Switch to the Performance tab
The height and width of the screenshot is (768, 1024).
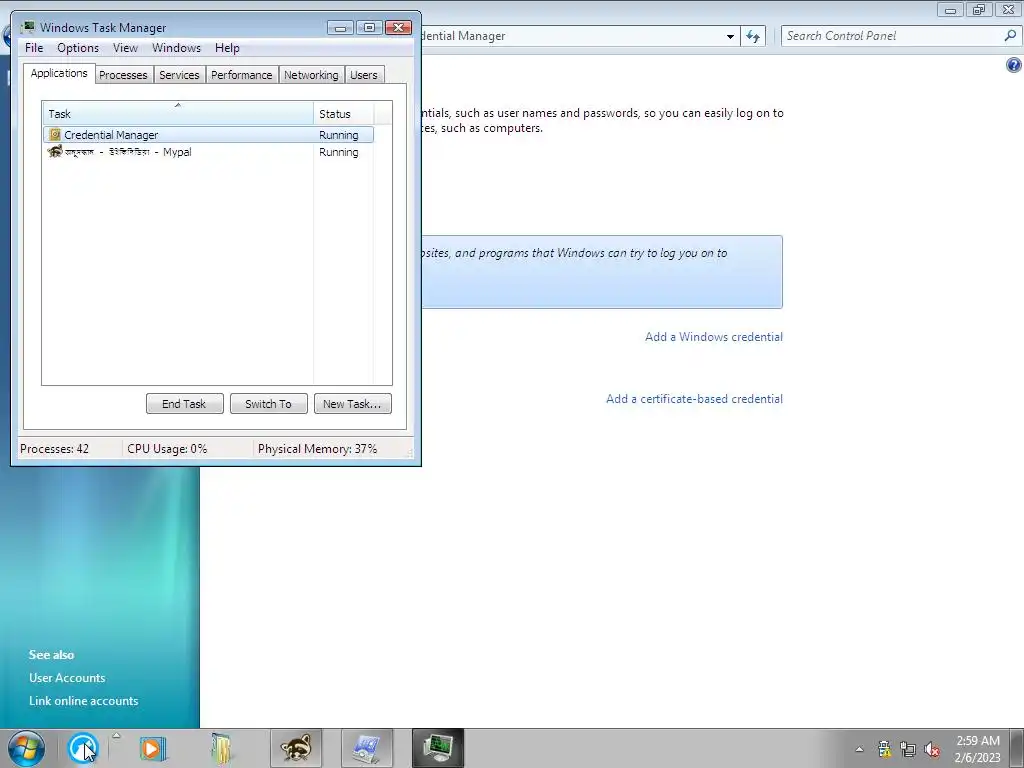pyautogui.click(x=242, y=75)
